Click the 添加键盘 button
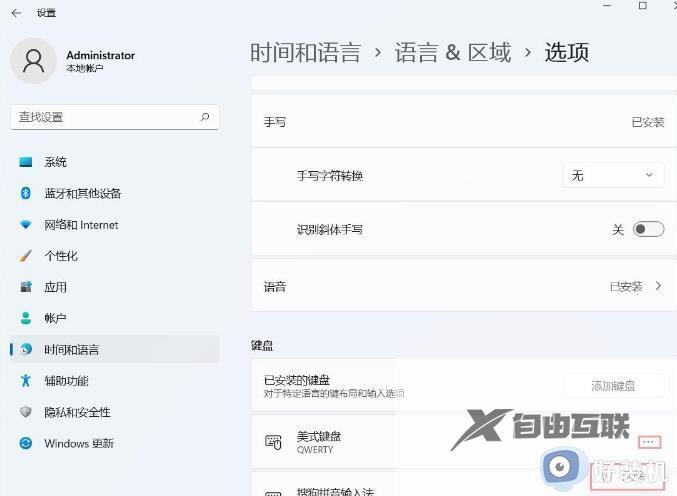 click(613, 385)
